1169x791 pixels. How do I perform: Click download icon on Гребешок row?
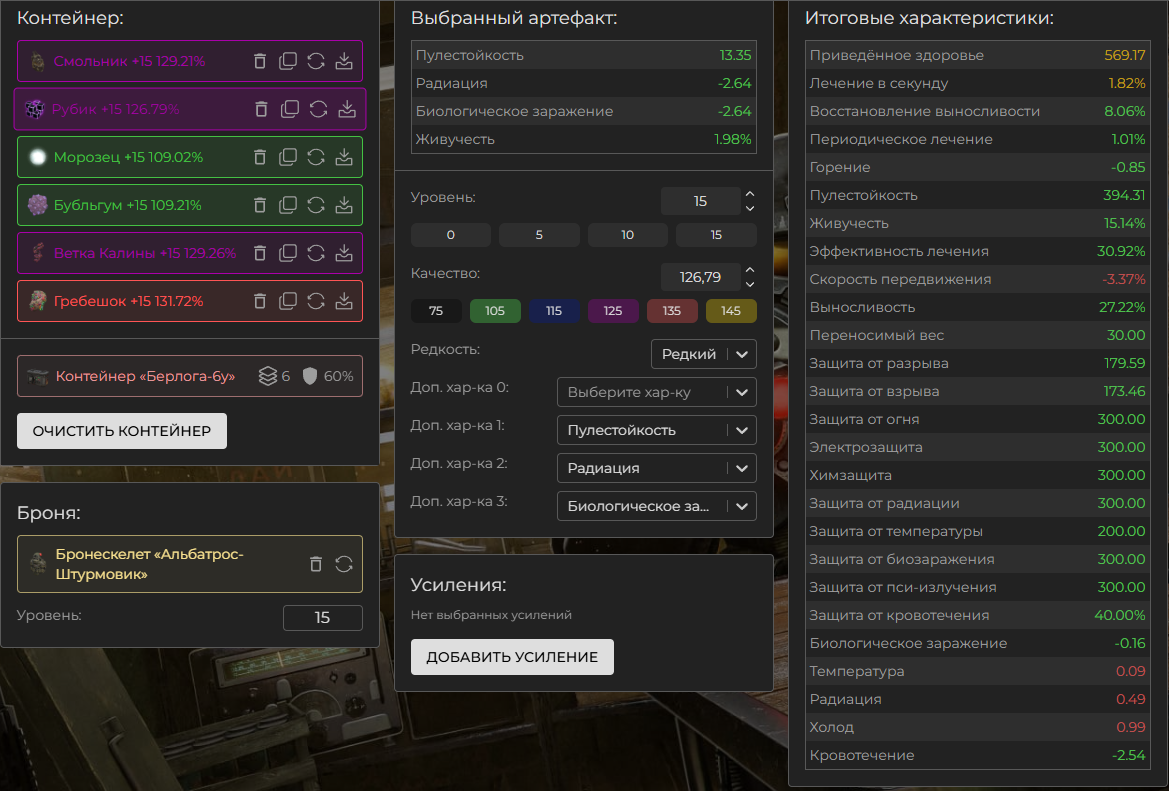click(x=344, y=301)
